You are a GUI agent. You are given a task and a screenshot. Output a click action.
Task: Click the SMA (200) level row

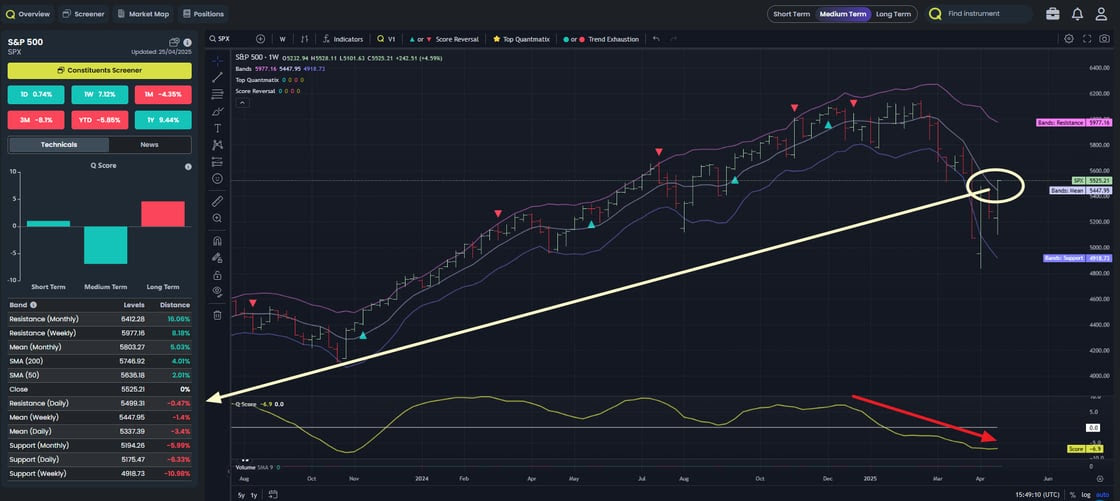[x=99, y=361]
